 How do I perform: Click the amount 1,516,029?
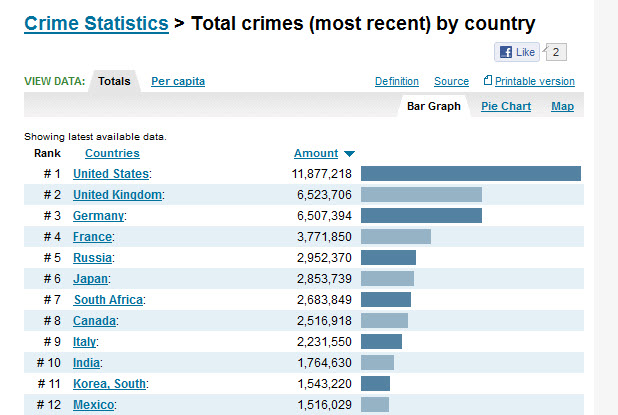[324, 405]
